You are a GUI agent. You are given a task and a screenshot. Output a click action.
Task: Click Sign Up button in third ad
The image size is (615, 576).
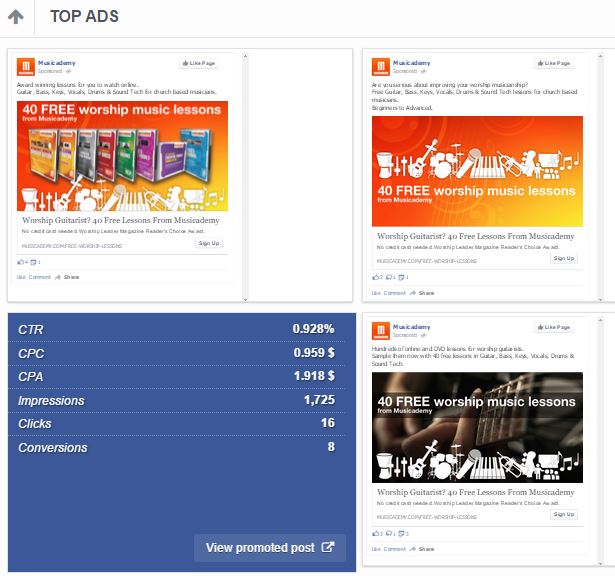point(564,514)
